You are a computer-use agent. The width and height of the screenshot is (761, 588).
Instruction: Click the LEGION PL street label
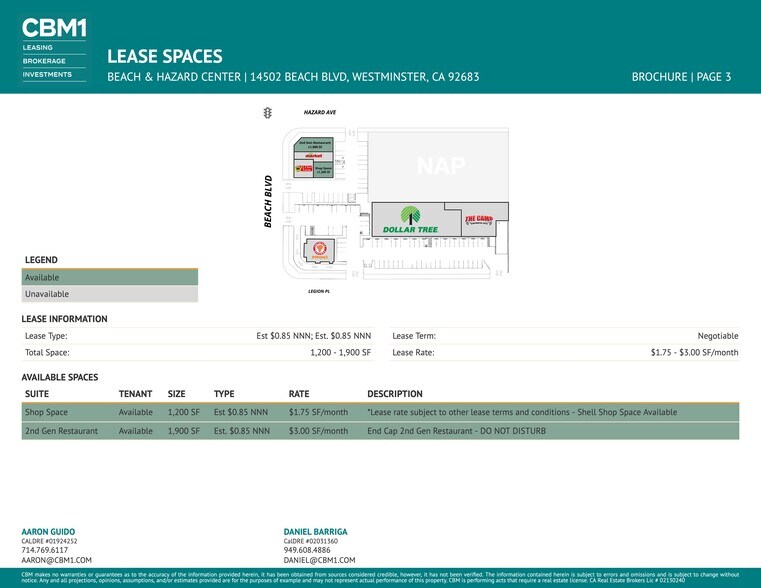pyautogui.click(x=319, y=291)
